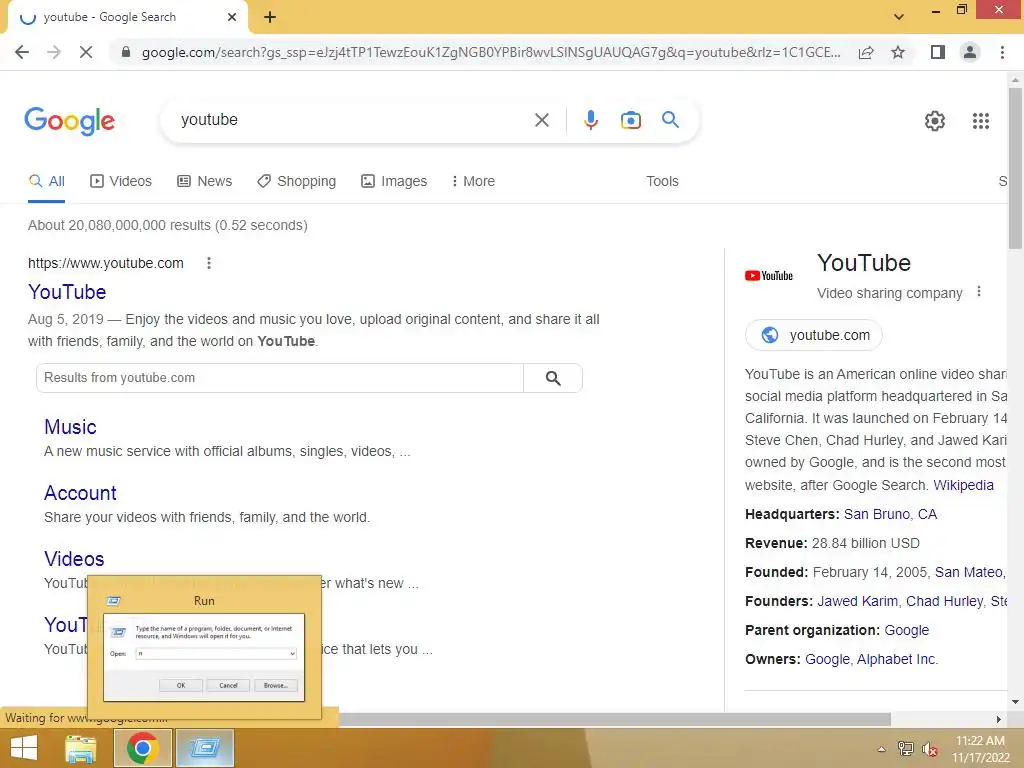
Task: Open the Videos sitelink
Action: click(x=74, y=559)
